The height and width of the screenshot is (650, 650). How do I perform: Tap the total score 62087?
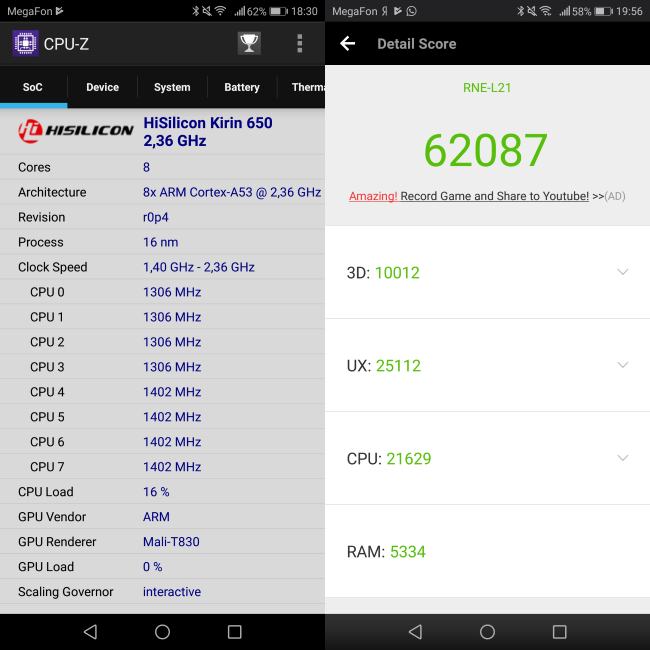coord(486,150)
